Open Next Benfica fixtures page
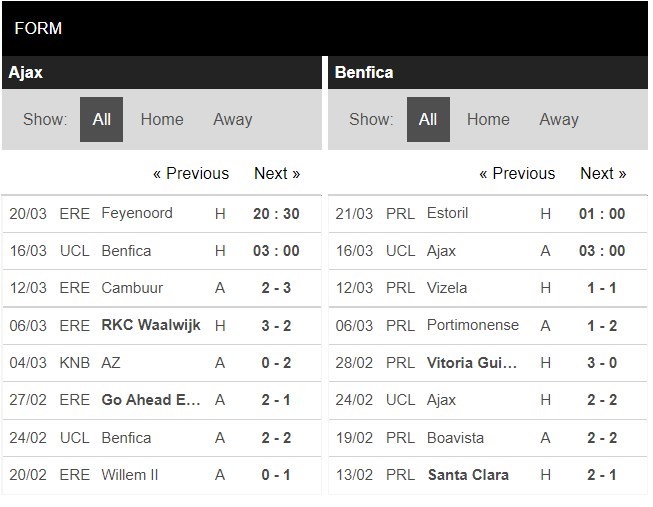Viewport: 653px width, 507px height. (x=603, y=173)
